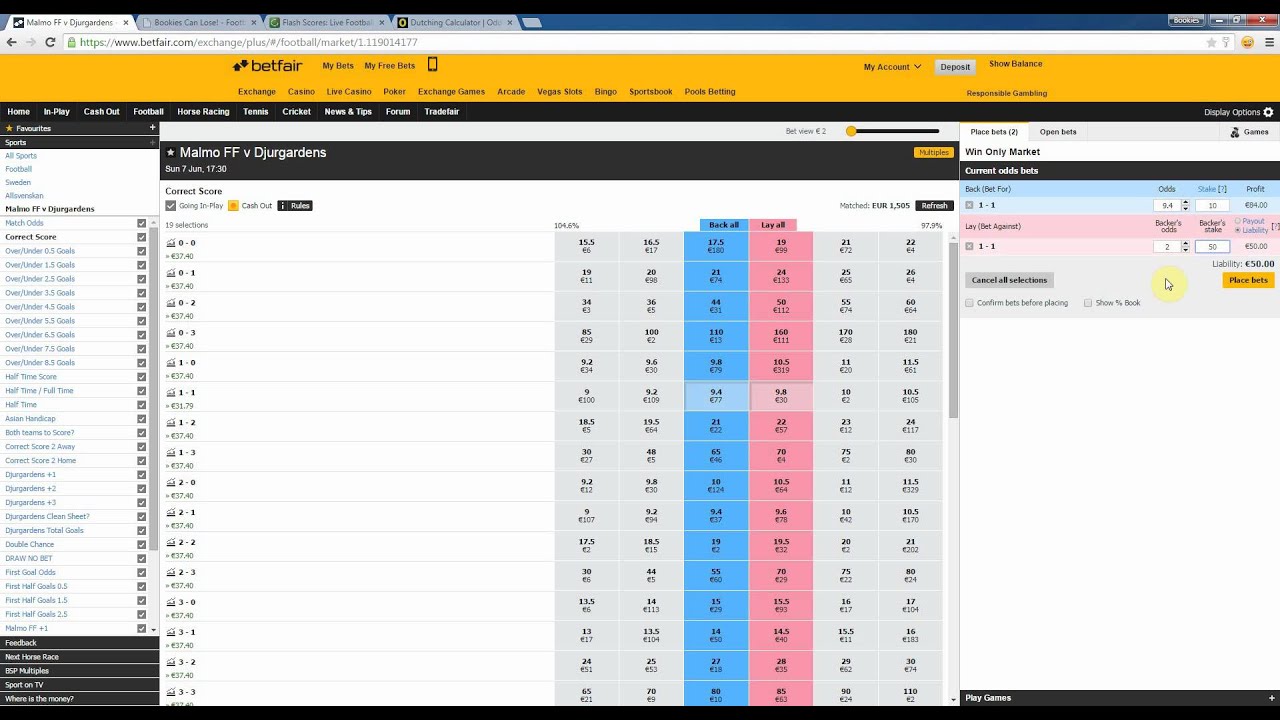
Task: Click the market list's up scroll arrow
Action: pos(154,222)
